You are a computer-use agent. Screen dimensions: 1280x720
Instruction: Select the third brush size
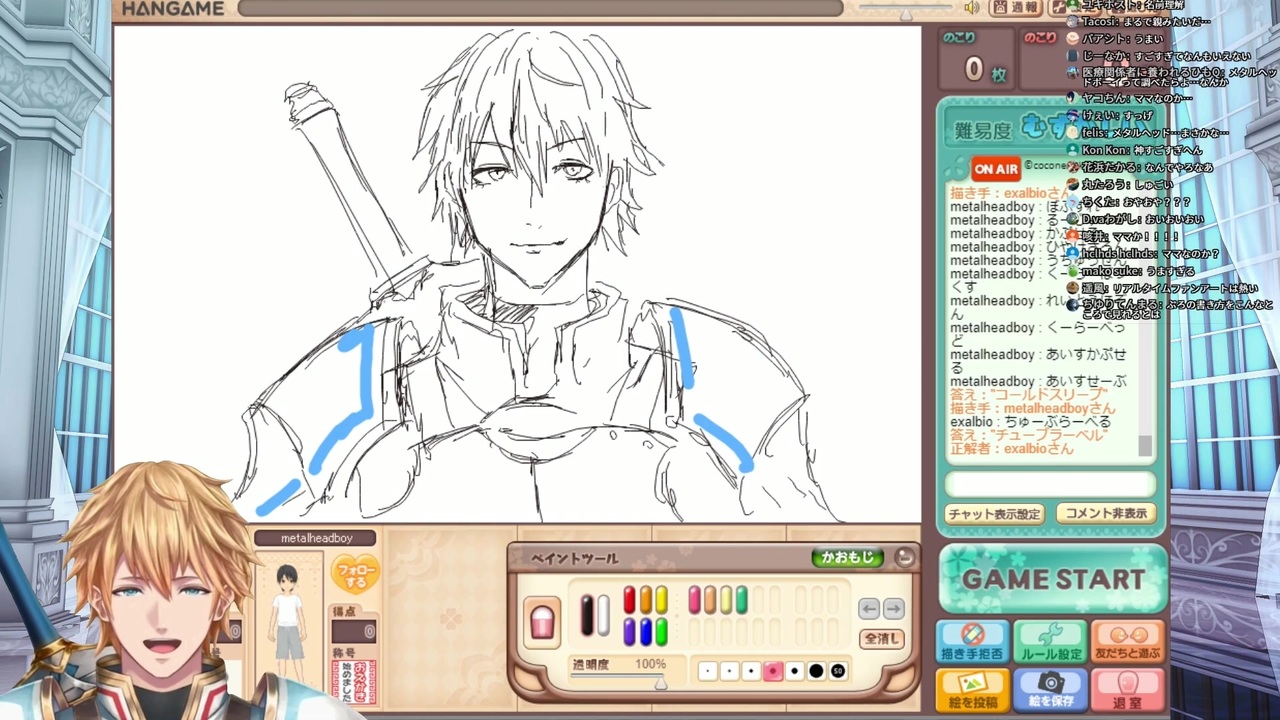751,671
